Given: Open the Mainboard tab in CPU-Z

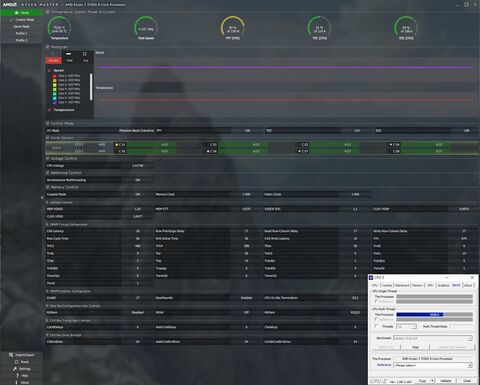Looking at the screenshot, I should coord(402,285).
